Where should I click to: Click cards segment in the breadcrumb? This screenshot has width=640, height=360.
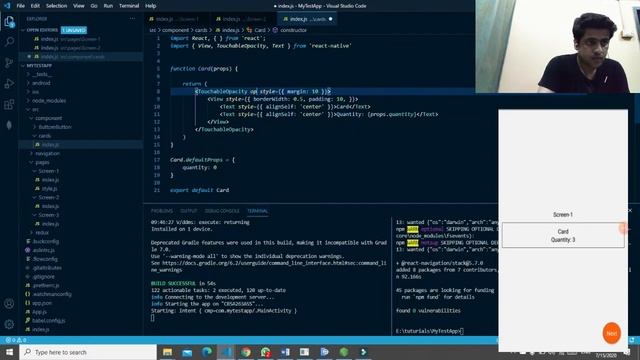pos(201,30)
